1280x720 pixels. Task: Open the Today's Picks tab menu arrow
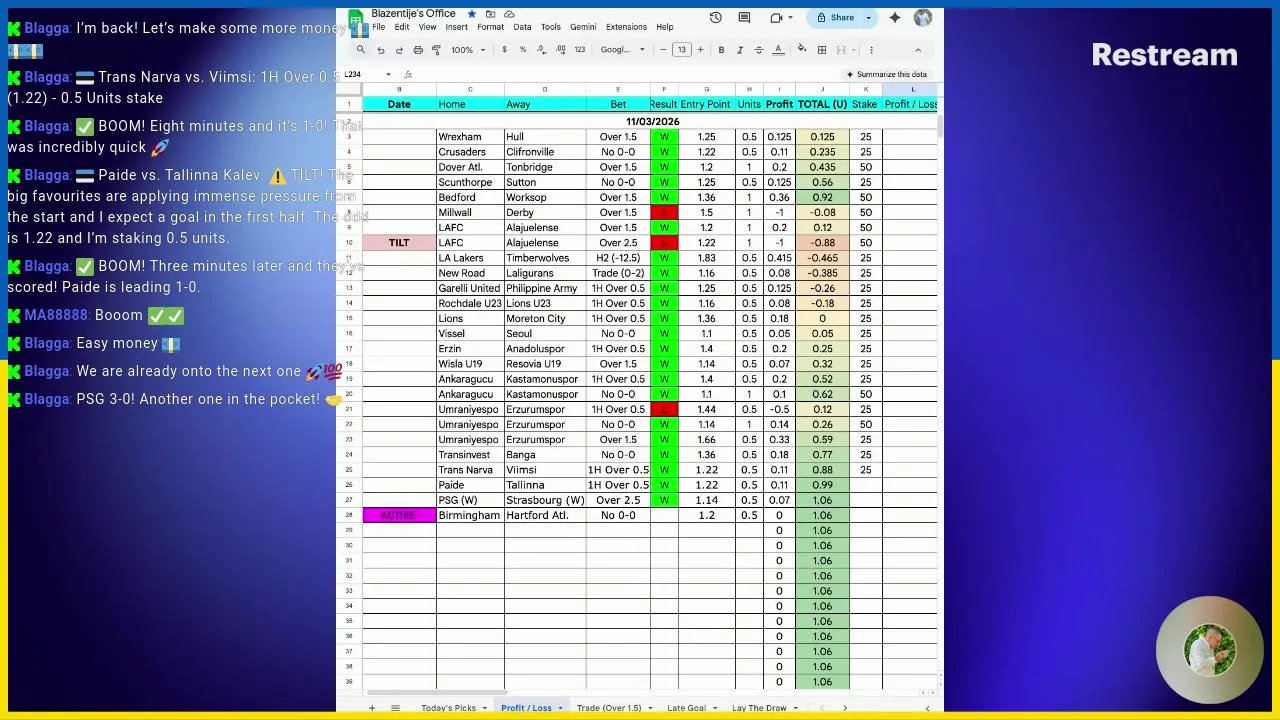click(484, 708)
